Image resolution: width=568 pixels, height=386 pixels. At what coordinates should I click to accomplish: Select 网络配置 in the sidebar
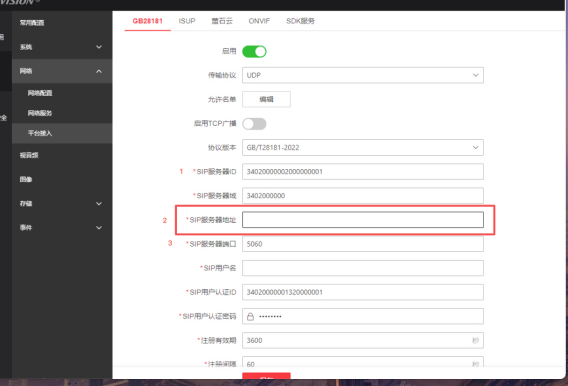(62, 93)
